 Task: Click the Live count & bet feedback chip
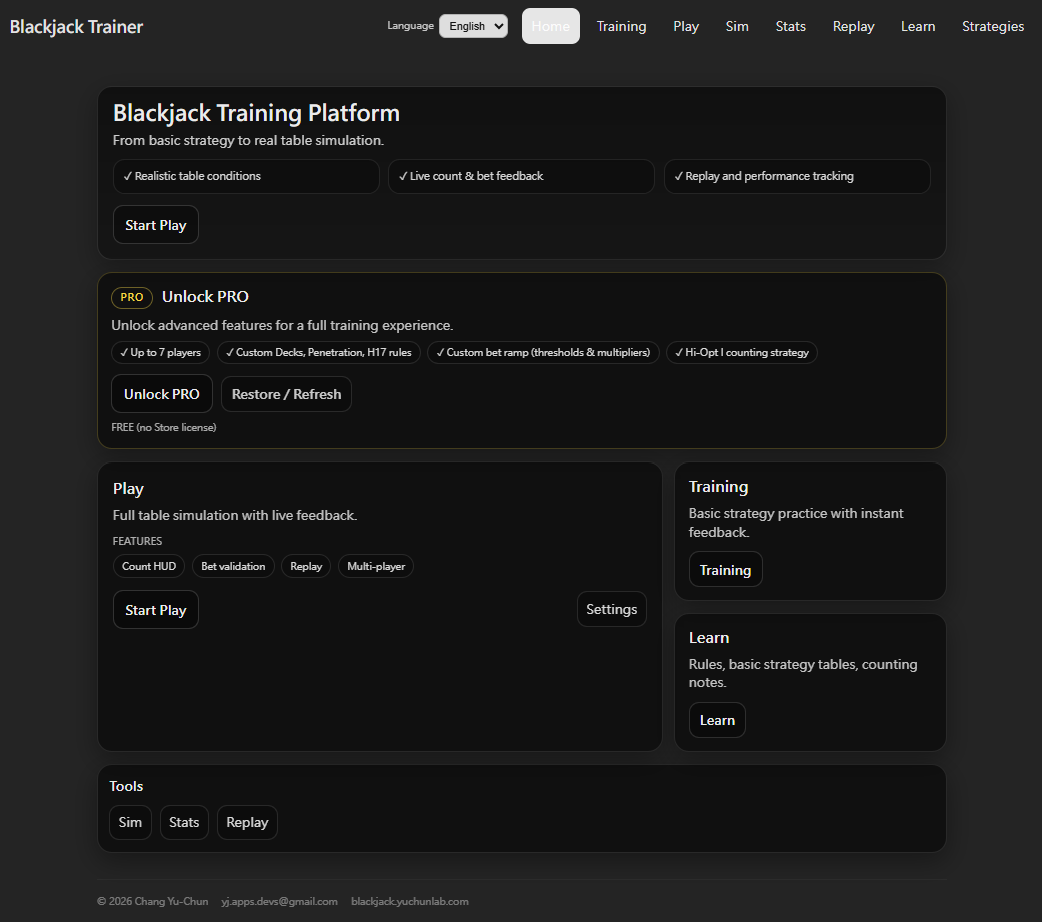(x=521, y=176)
